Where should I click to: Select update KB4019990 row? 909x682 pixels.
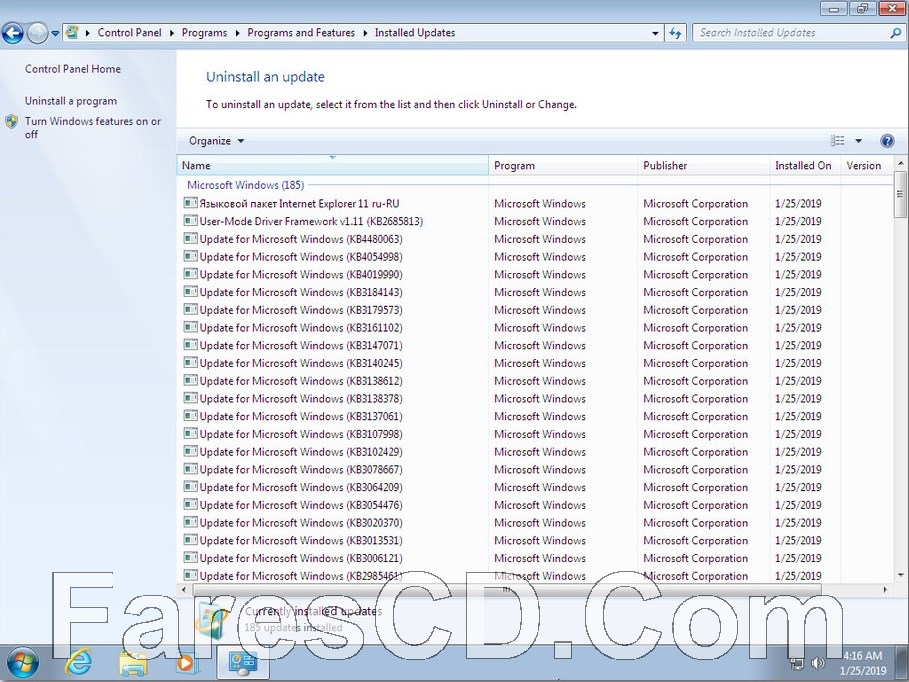point(535,275)
